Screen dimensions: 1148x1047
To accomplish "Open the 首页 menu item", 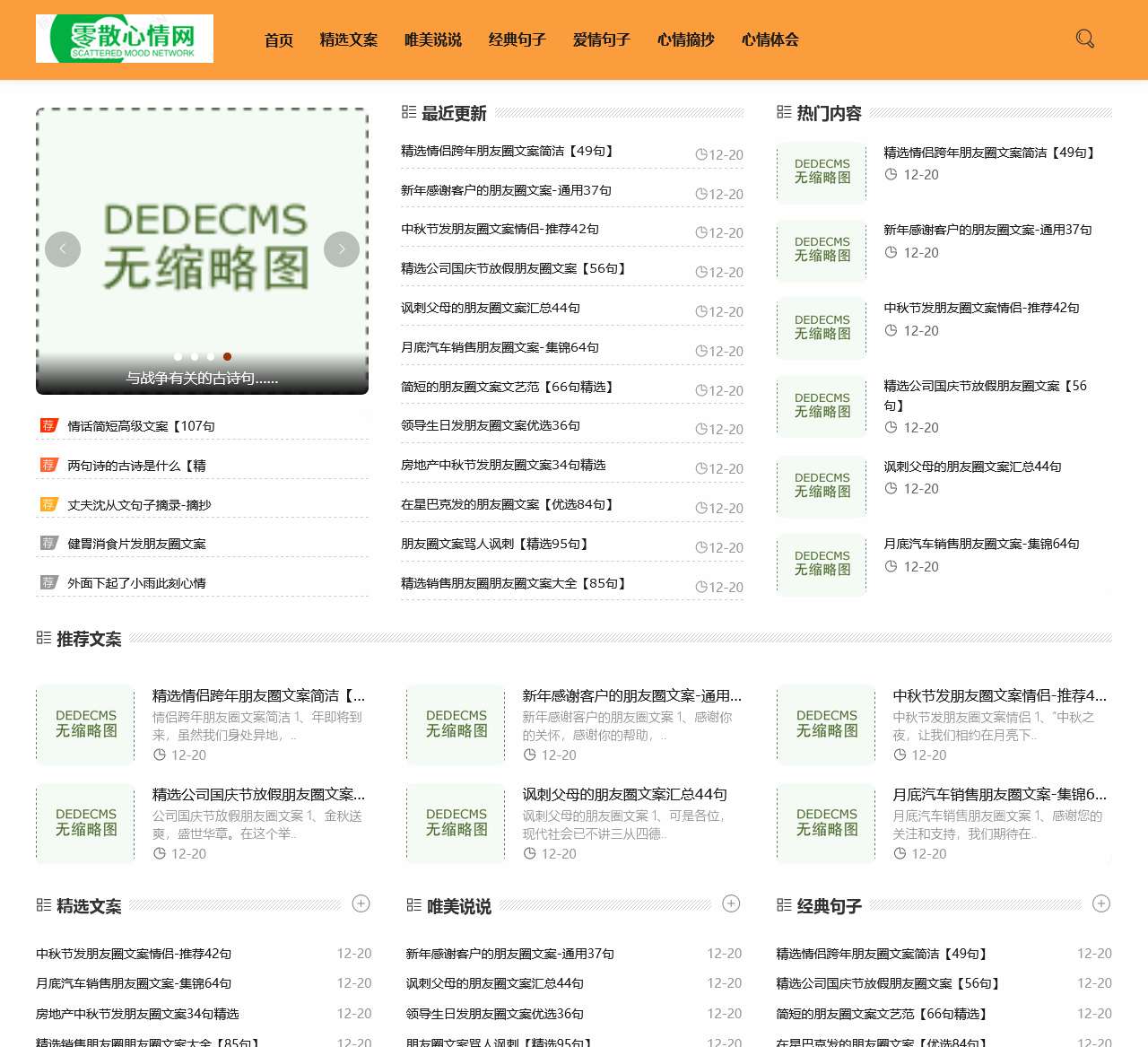I will 278,39.
